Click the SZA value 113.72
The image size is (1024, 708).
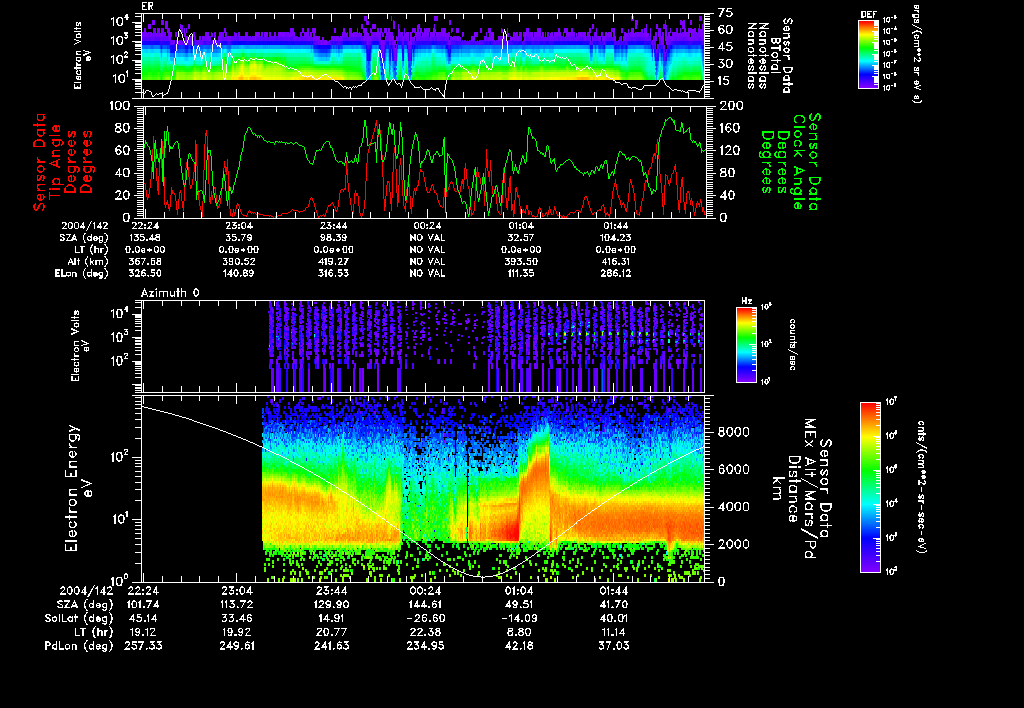(x=236, y=605)
